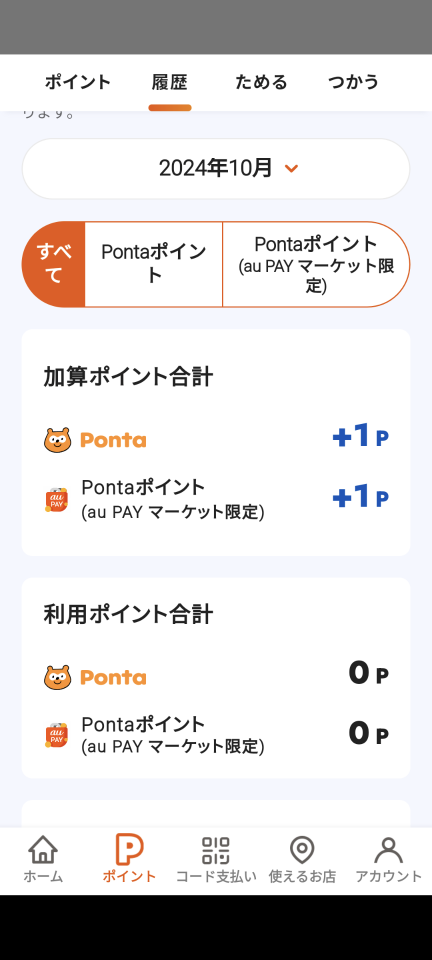Select the すべて filter segment

point(54,264)
